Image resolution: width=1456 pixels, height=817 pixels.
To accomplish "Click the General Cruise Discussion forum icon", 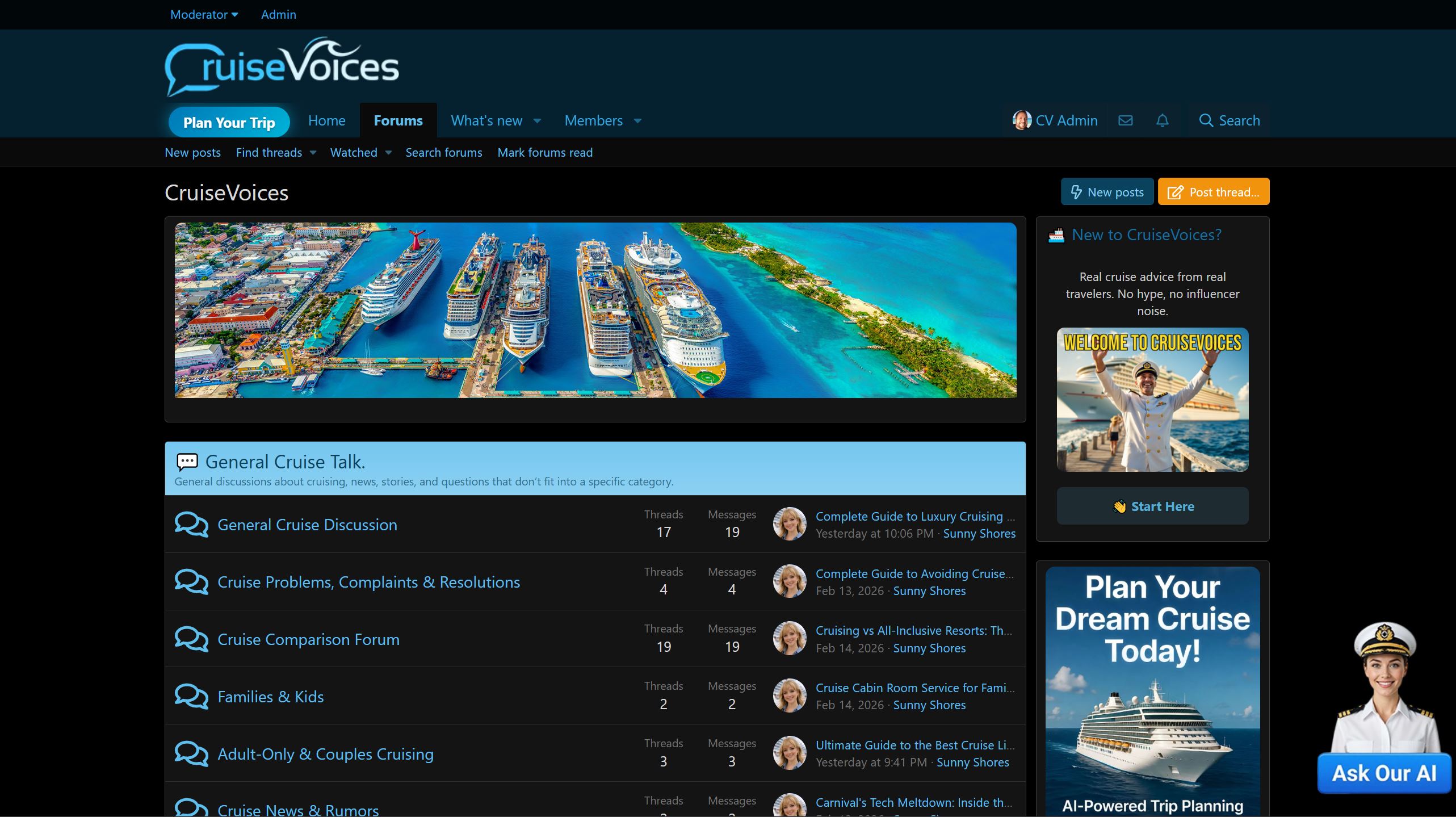I will [191, 524].
